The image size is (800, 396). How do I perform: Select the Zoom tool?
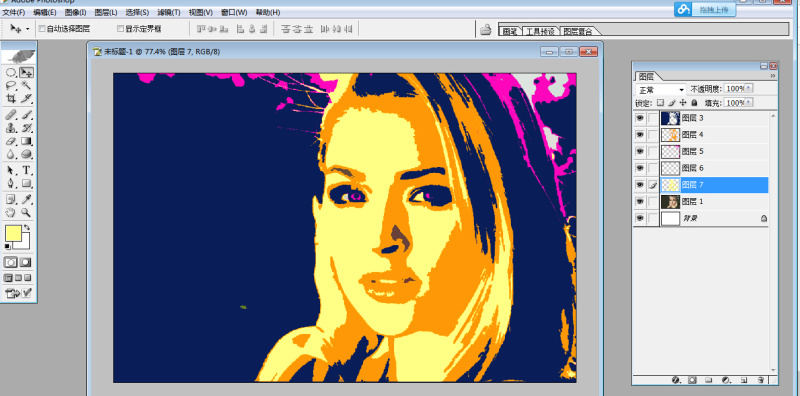pyautogui.click(x=27, y=213)
